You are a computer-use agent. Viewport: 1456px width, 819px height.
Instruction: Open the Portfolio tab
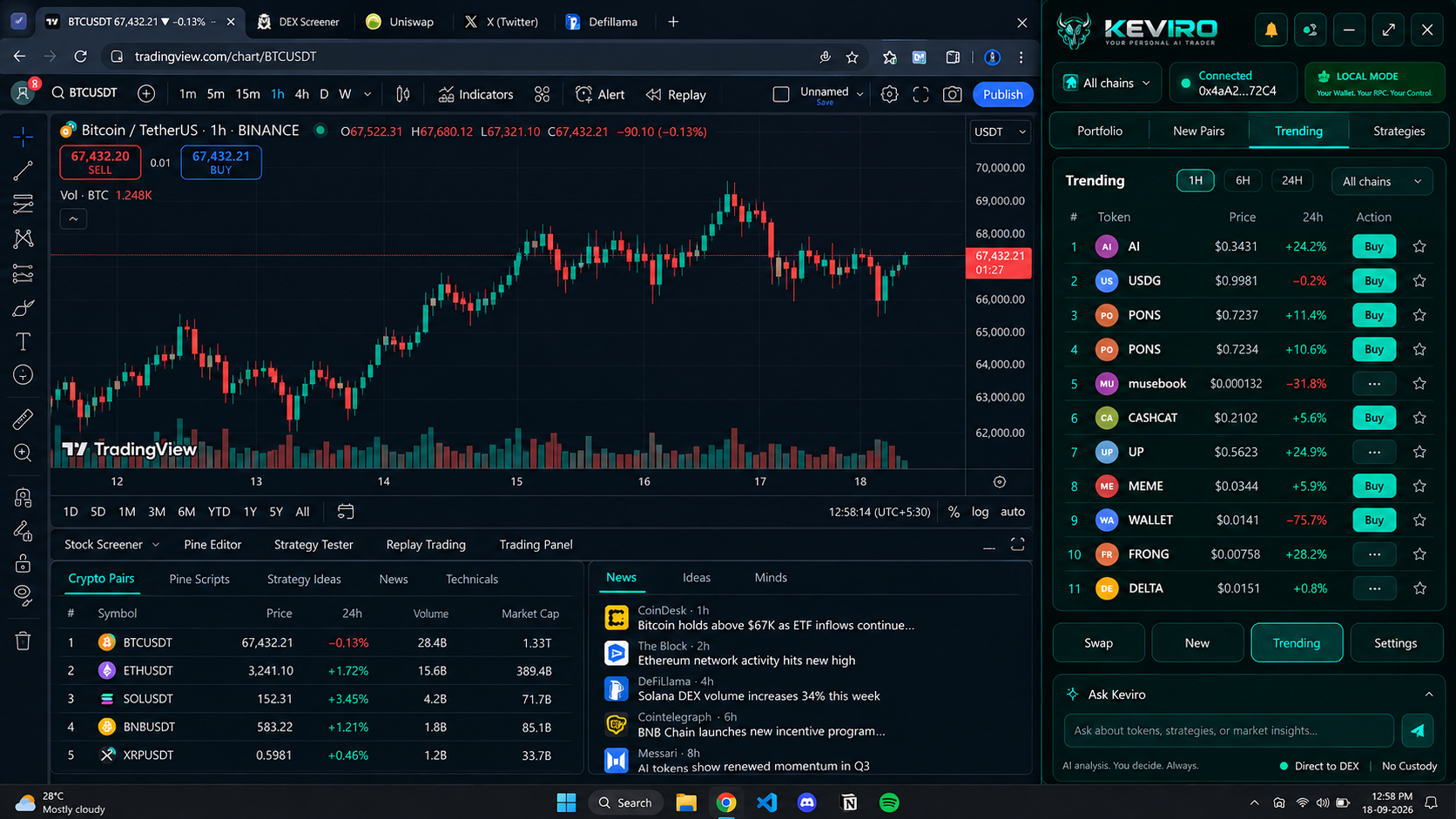tap(1100, 131)
